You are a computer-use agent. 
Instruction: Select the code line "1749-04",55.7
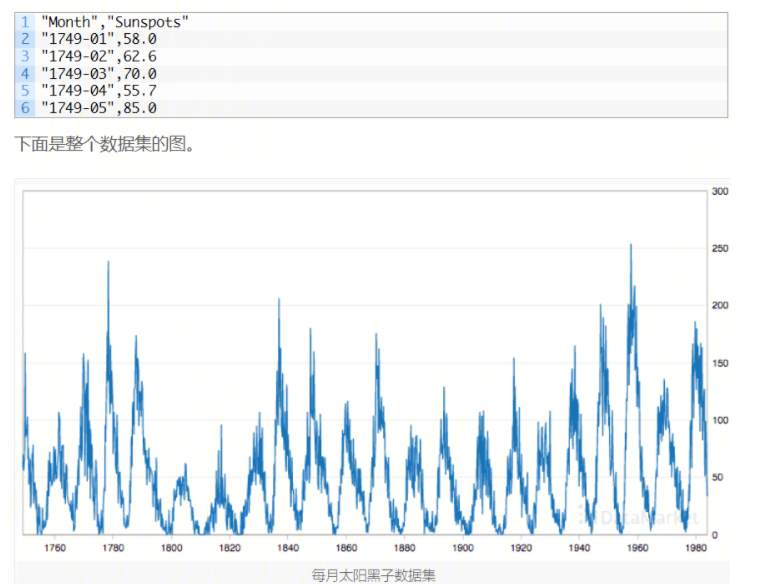[99, 91]
